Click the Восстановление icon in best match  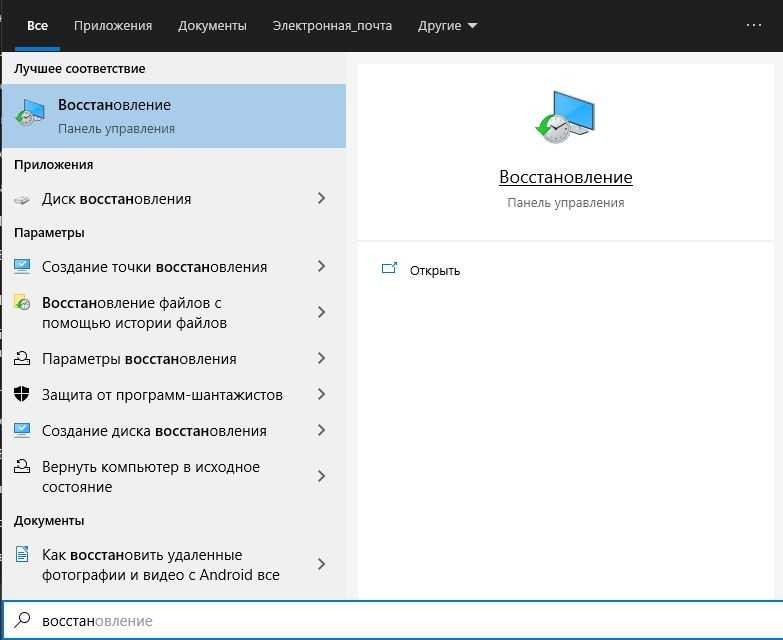[x=30, y=112]
